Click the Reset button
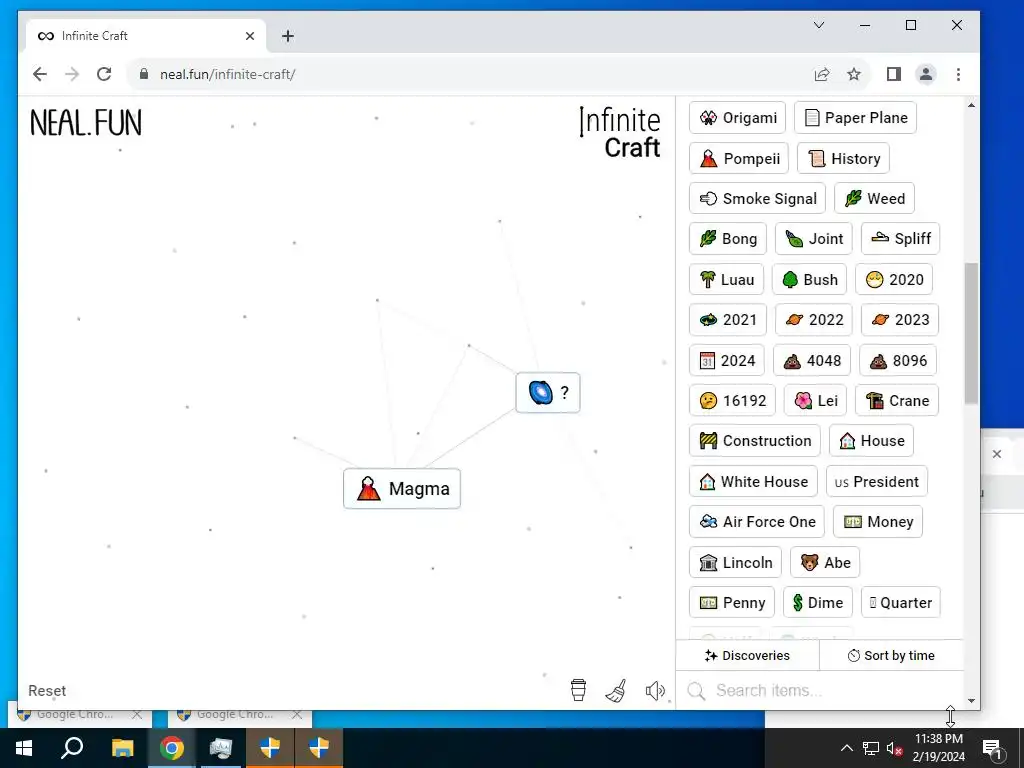Image resolution: width=1024 pixels, height=768 pixels. tap(47, 690)
